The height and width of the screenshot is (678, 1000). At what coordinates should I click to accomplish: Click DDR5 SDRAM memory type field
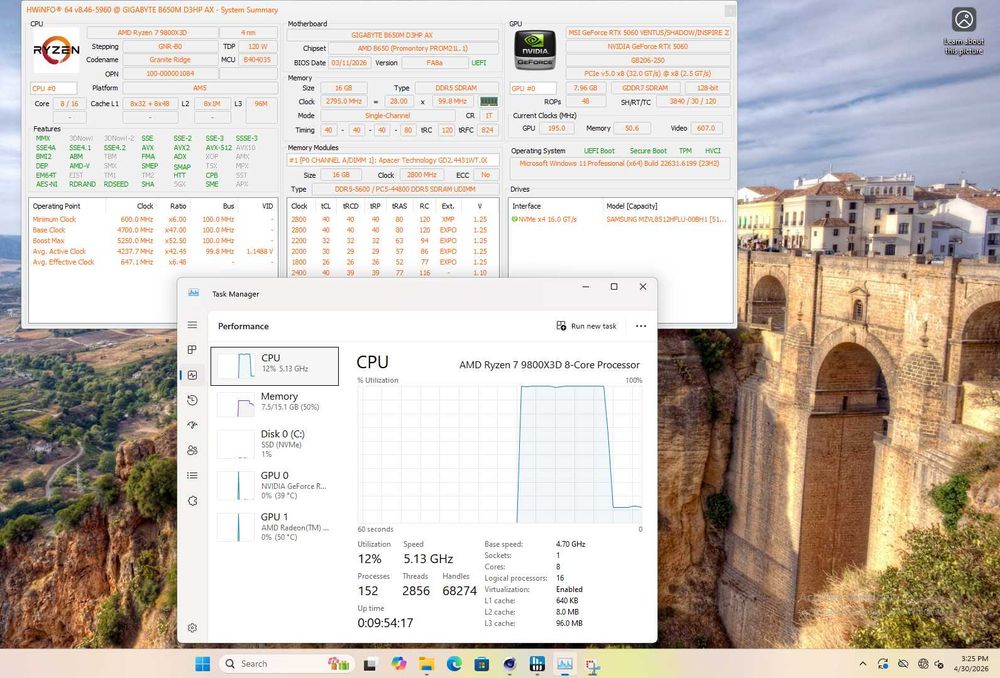[x=457, y=88]
